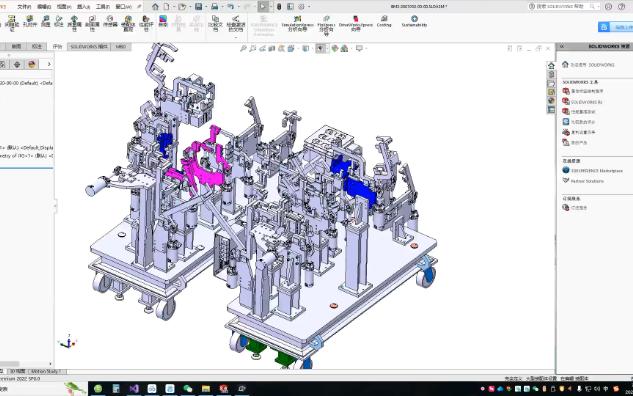Switch to the 草图 (Sketch) tab

tap(16, 46)
